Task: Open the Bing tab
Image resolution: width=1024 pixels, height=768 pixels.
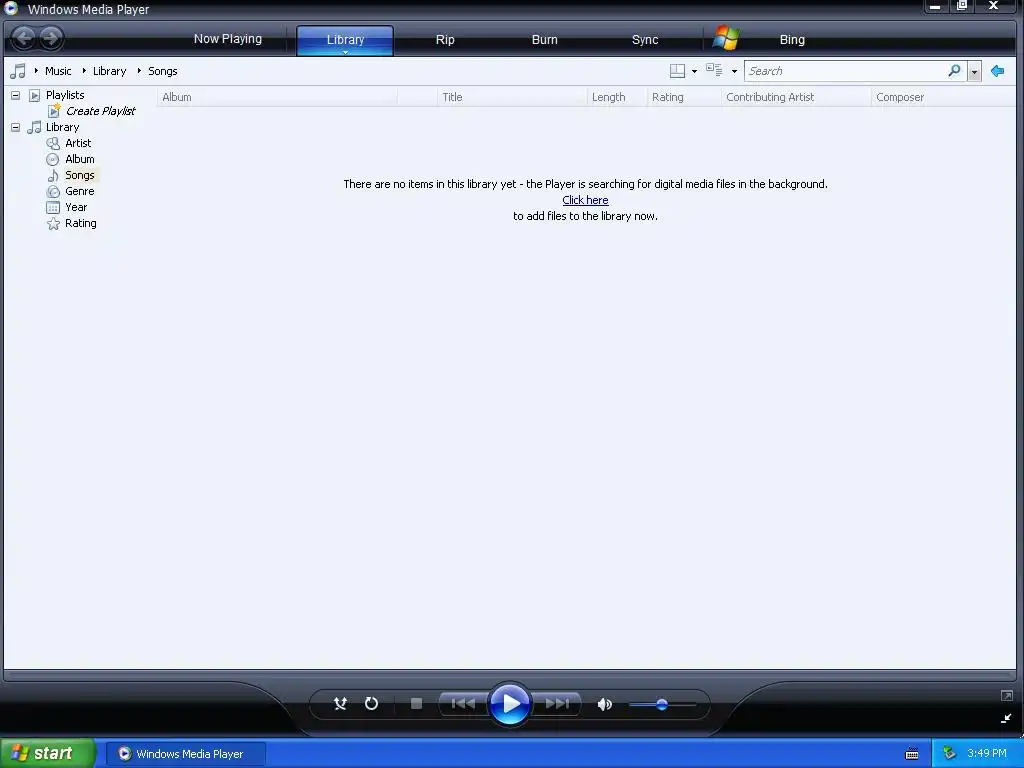Action: click(792, 40)
